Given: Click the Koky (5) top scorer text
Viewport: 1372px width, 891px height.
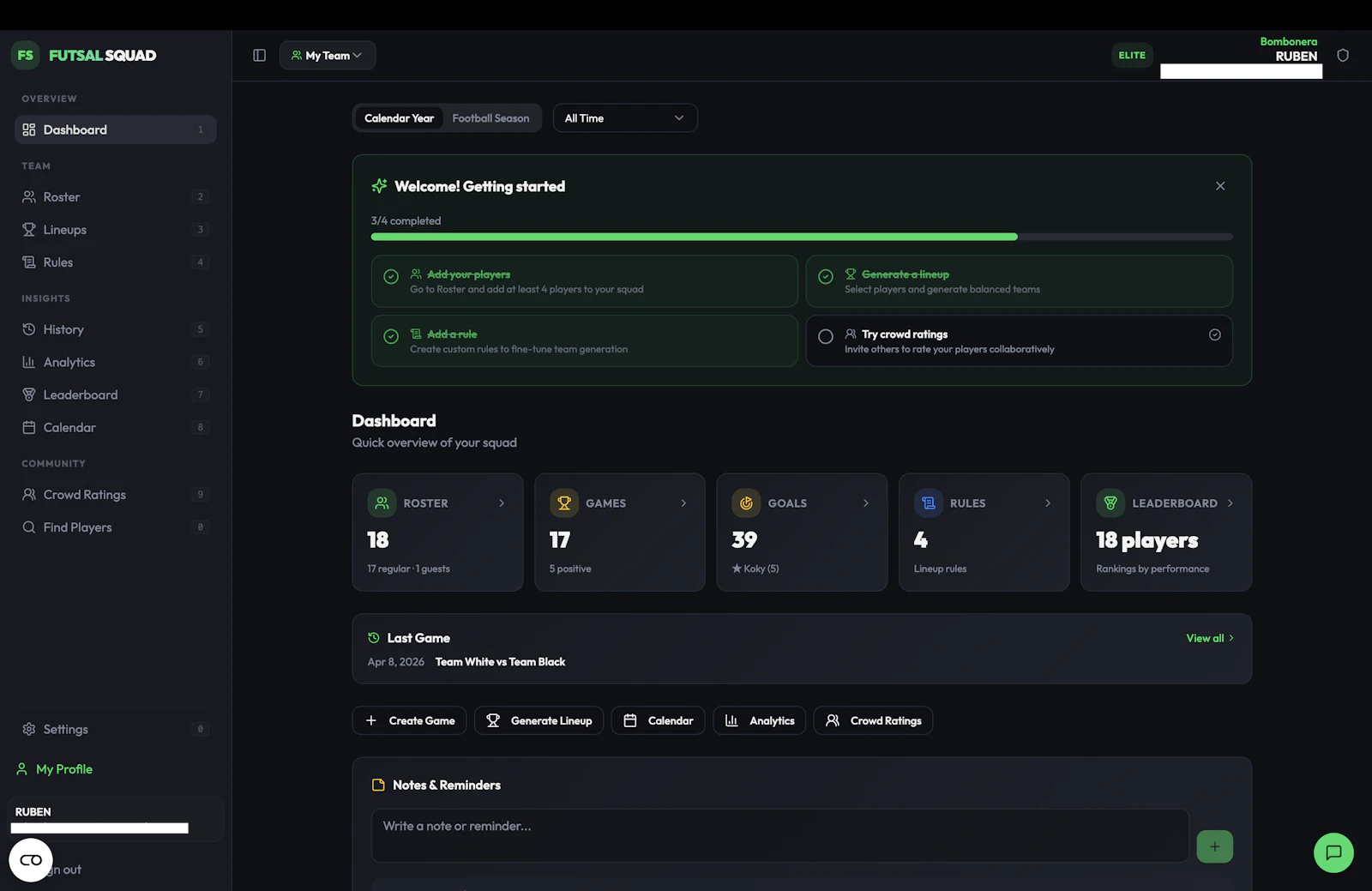Looking at the screenshot, I should tap(755, 569).
